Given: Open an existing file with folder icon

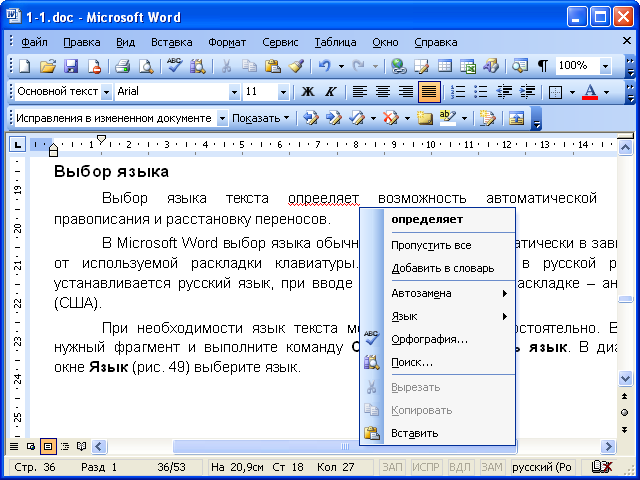Looking at the screenshot, I should click(x=48, y=66).
